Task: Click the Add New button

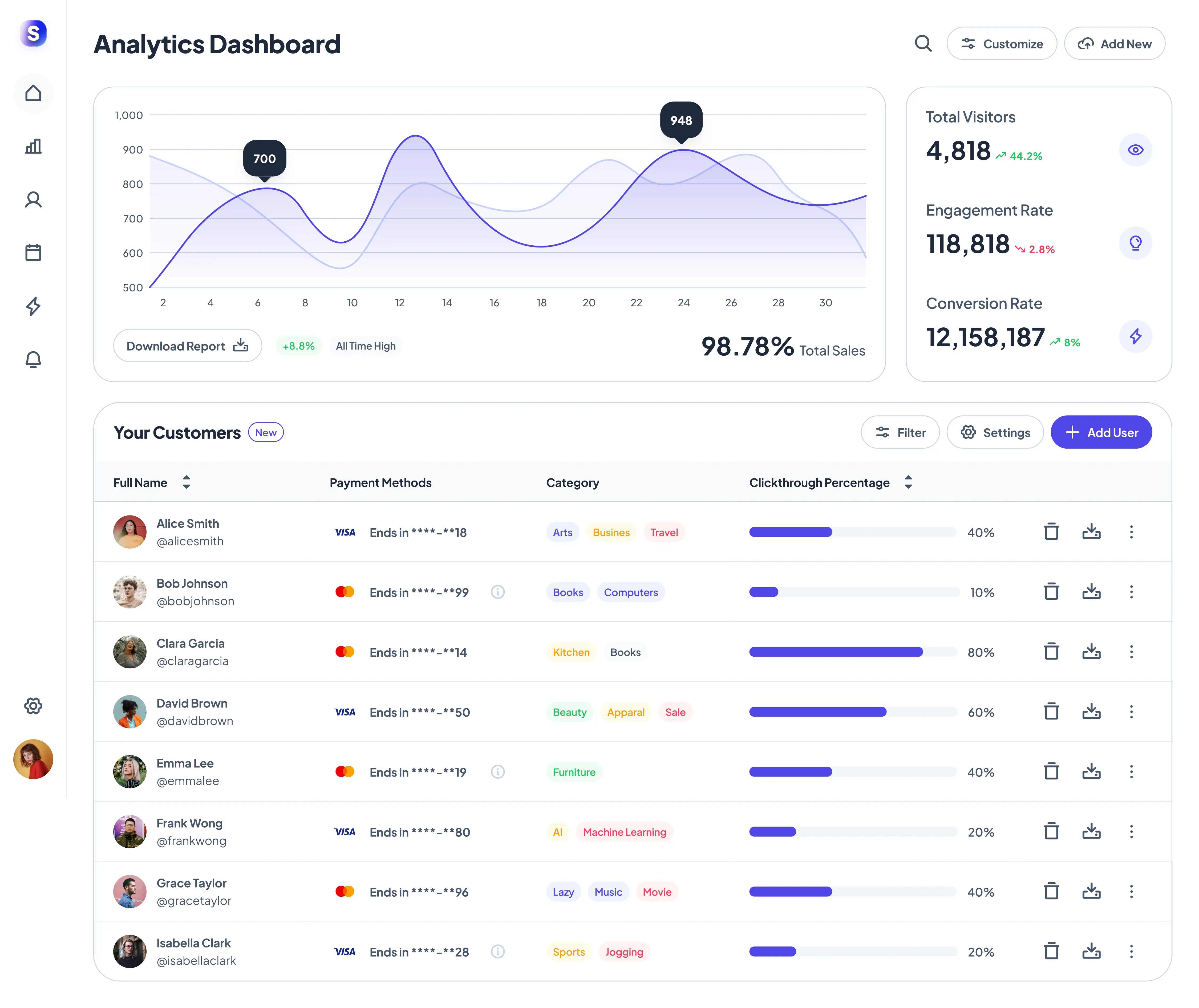Action: [1115, 43]
